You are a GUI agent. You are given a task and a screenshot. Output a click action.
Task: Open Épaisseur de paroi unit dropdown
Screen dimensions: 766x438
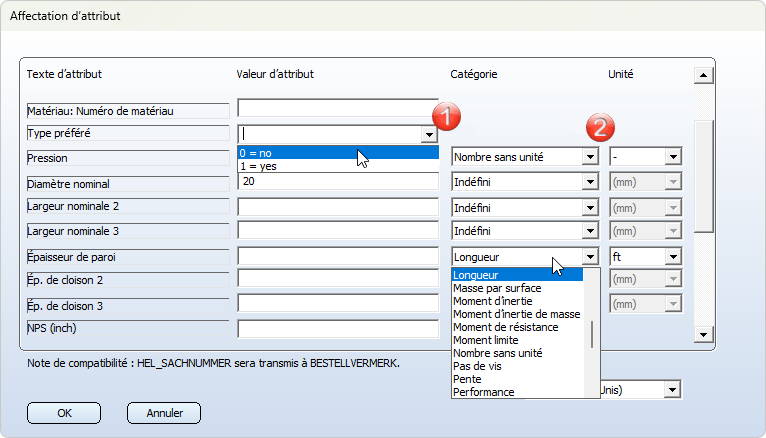[x=673, y=257]
